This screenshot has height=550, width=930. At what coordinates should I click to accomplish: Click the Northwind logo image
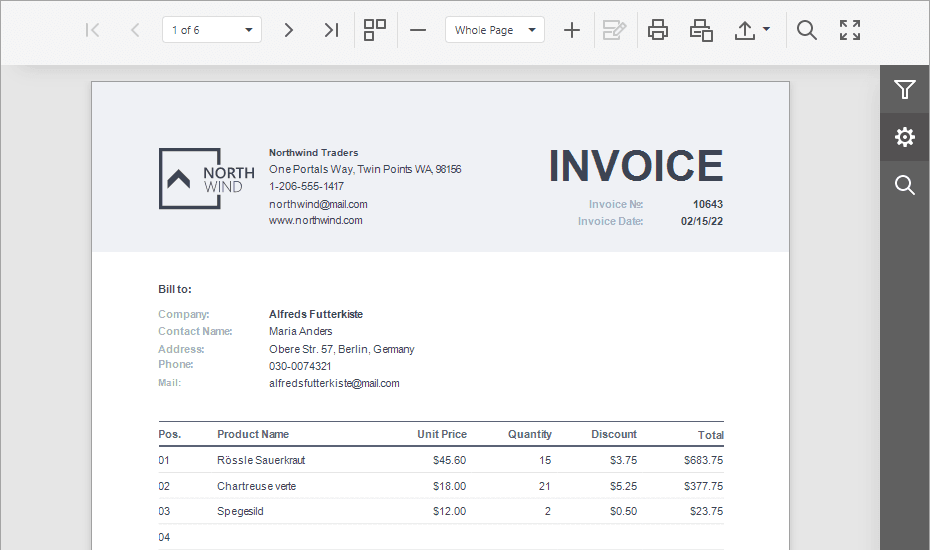[x=207, y=179]
